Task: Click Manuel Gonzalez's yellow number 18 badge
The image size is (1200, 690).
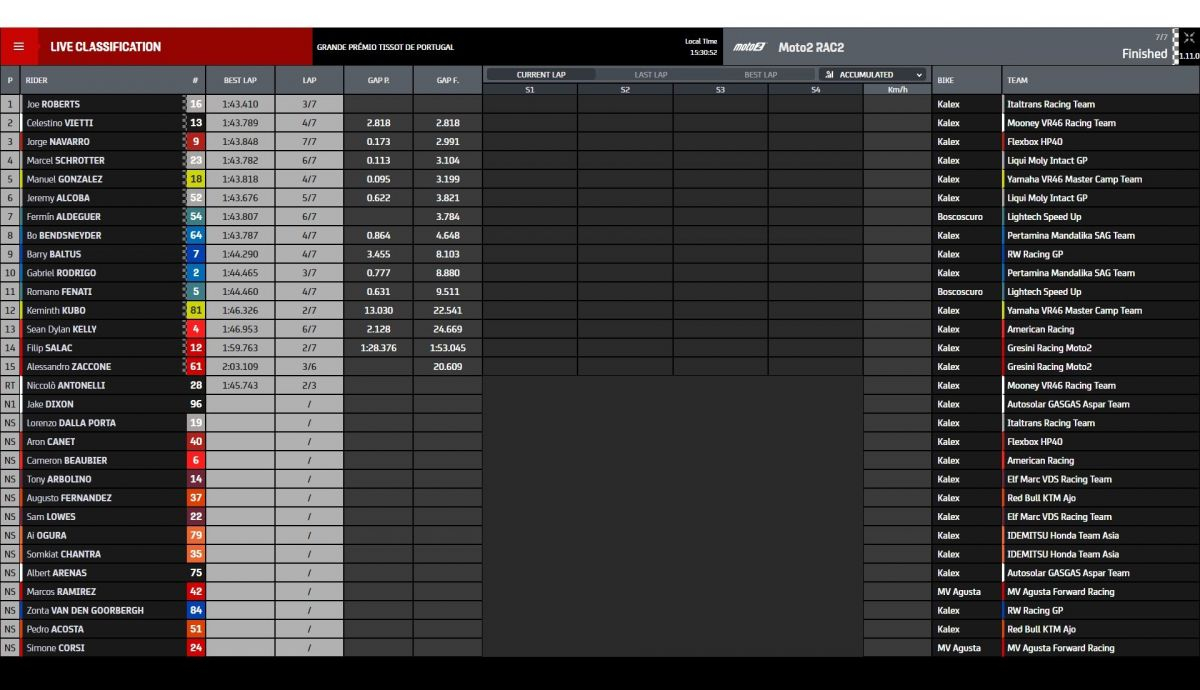Action: (x=195, y=179)
